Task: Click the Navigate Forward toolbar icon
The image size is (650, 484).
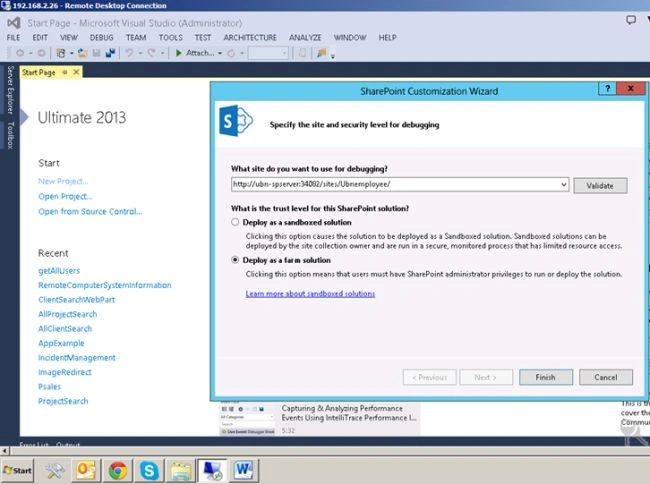Action: (x=41, y=53)
